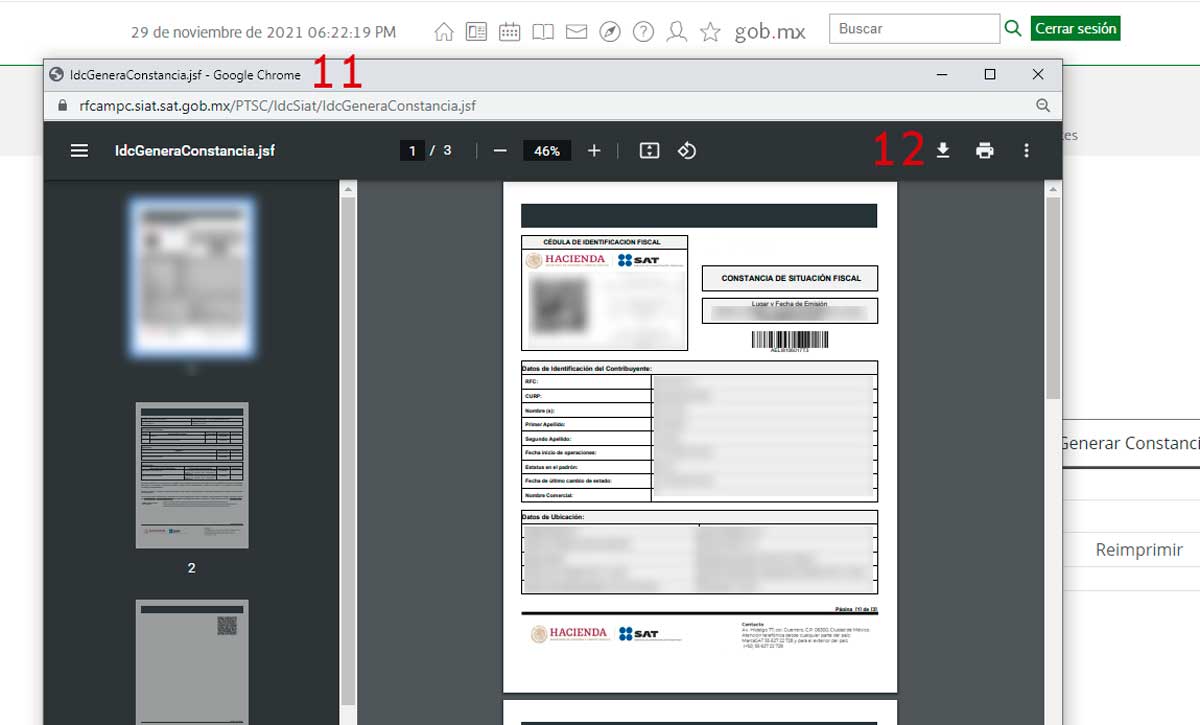Click the fit to page icon
Image resolution: width=1200 pixels, height=725 pixels.
[x=649, y=151]
